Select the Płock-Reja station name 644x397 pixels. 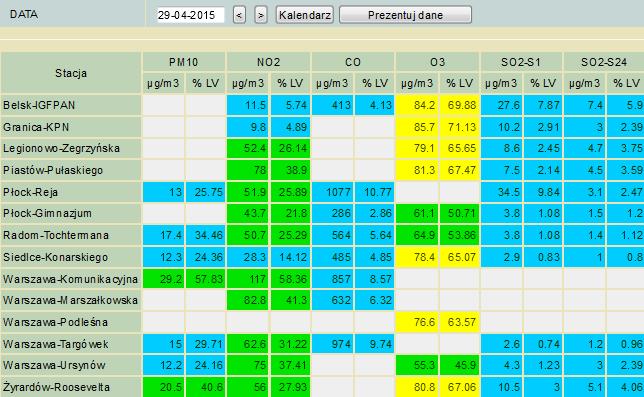[x=30, y=192]
